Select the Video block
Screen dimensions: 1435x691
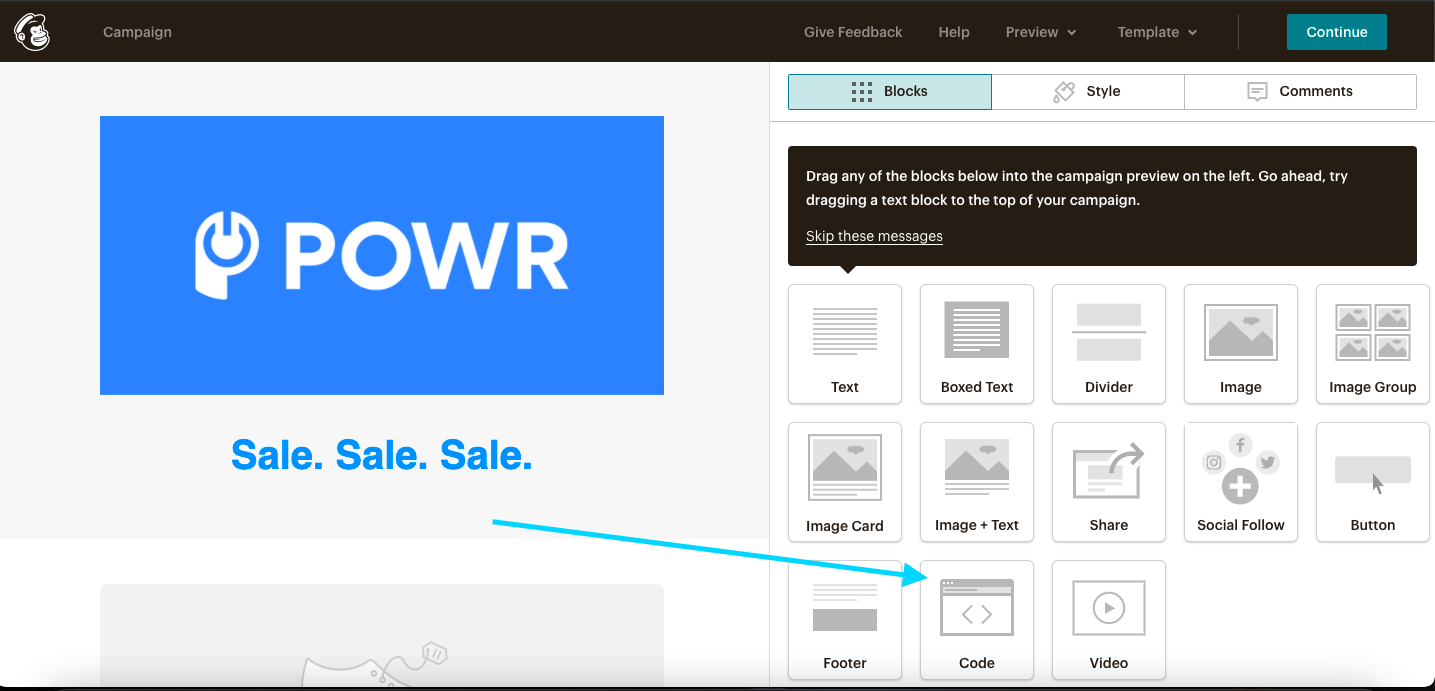[1109, 620]
